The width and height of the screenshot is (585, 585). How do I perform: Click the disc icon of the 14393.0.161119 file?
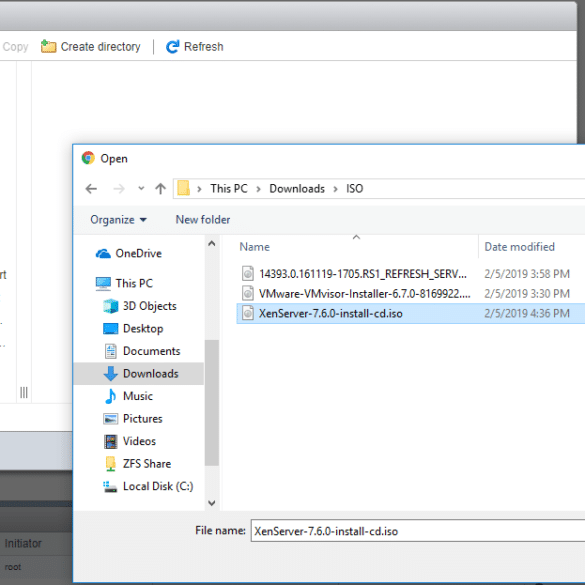coord(248,274)
